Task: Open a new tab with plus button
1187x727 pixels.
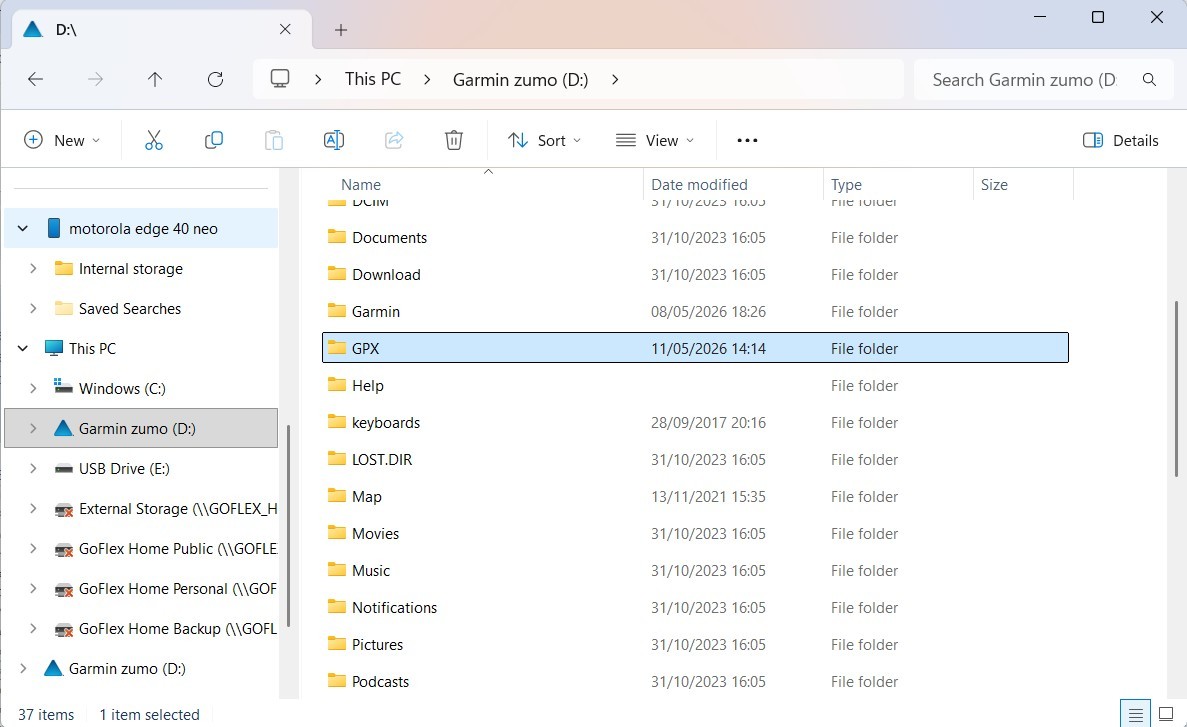Action: 341,30
